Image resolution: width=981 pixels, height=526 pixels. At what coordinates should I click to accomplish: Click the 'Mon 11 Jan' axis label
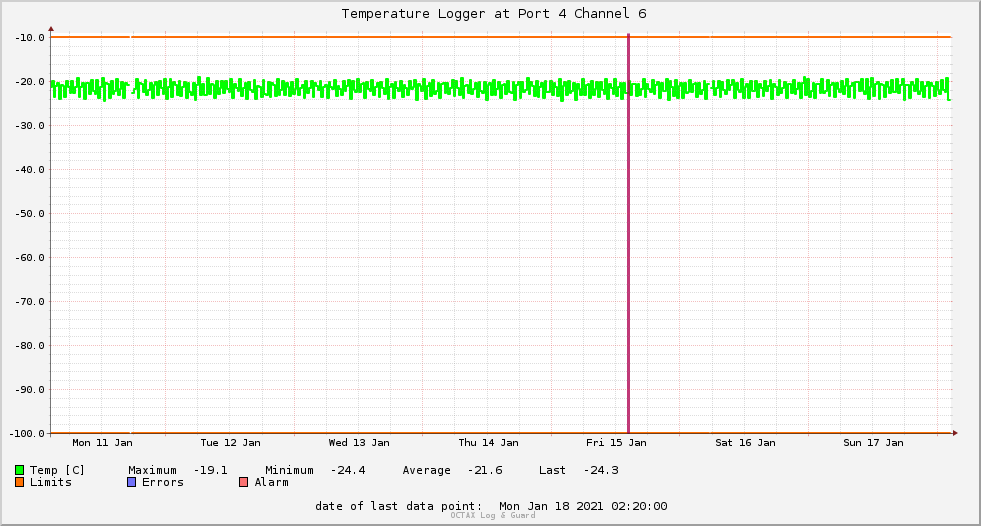(x=103, y=443)
